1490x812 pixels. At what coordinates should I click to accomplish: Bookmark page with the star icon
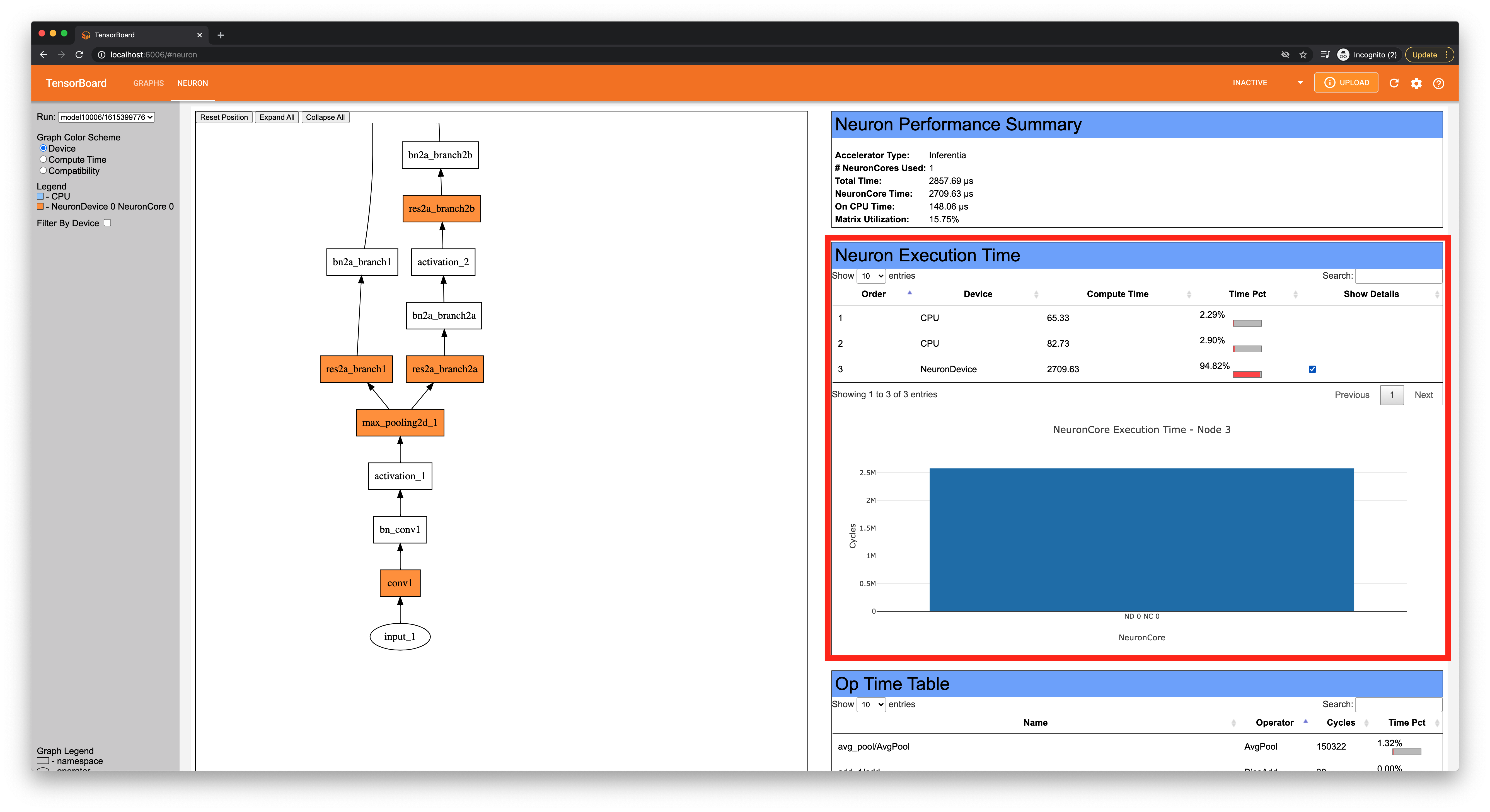click(1303, 55)
